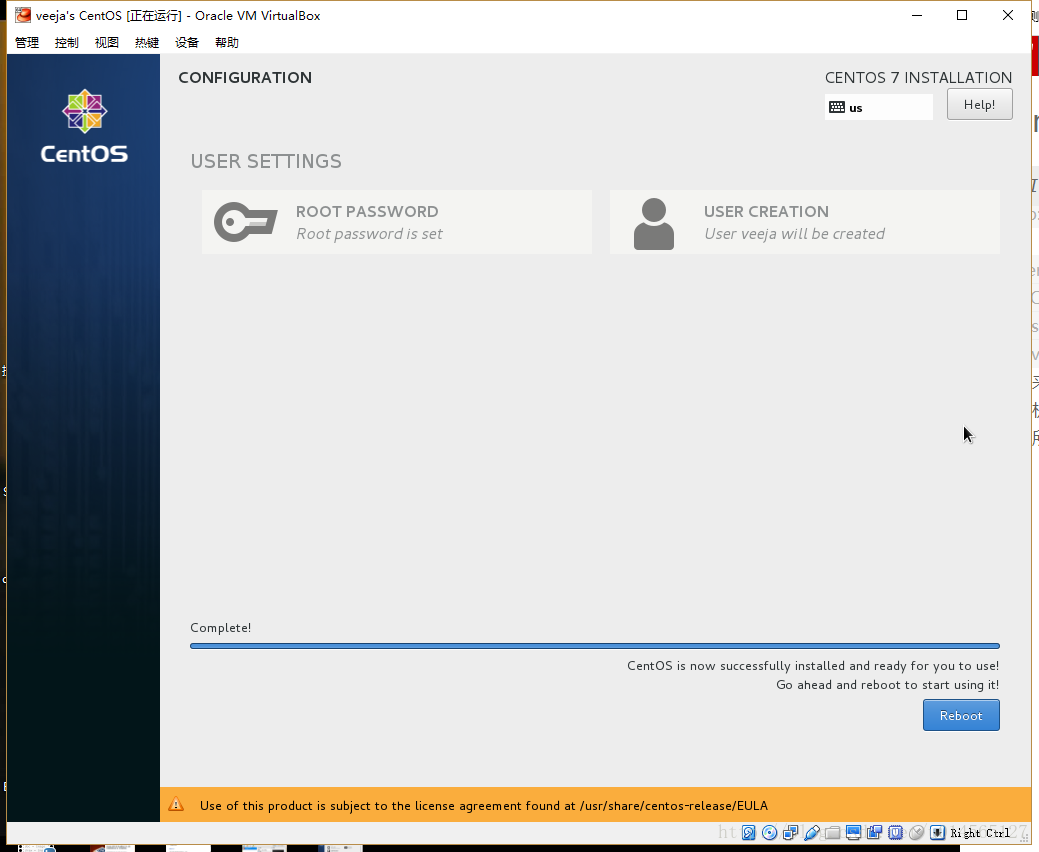
Task: Click the hard disk activity icon in status bar
Action: tap(749, 833)
